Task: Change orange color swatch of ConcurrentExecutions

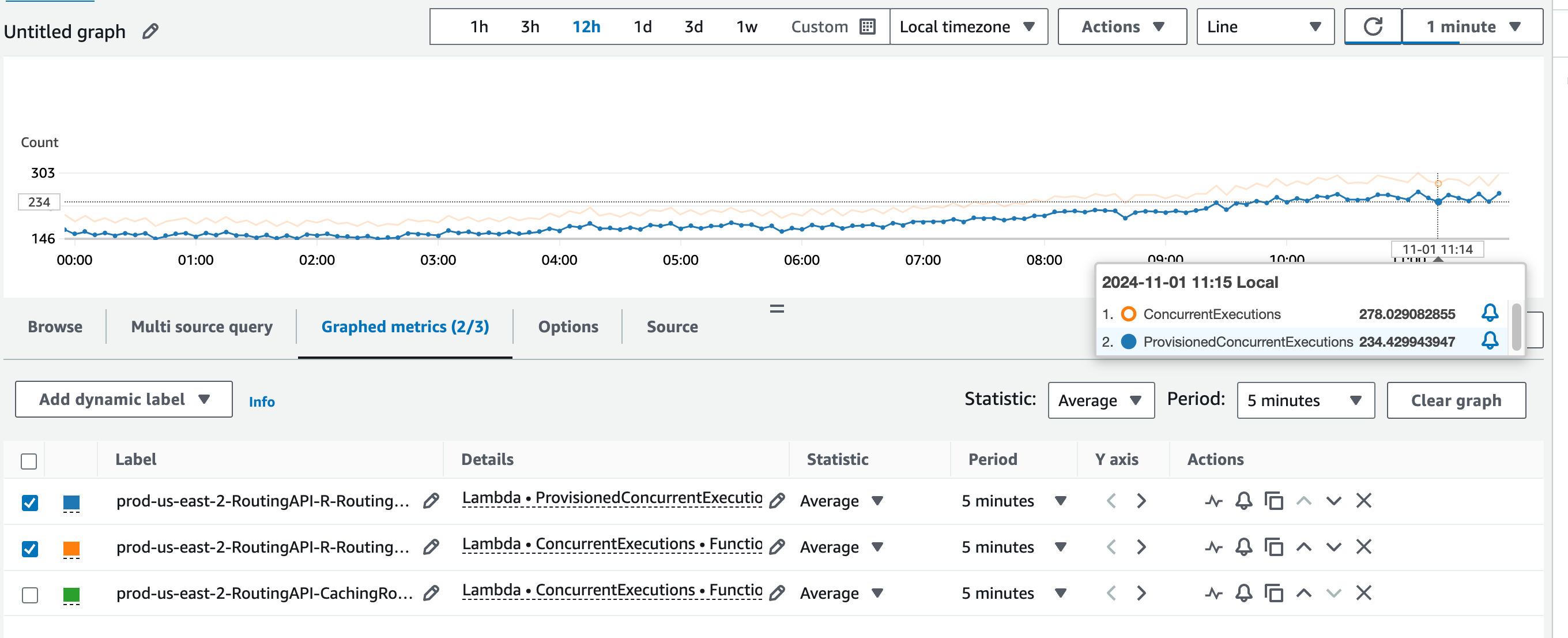Action: tap(71, 549)
